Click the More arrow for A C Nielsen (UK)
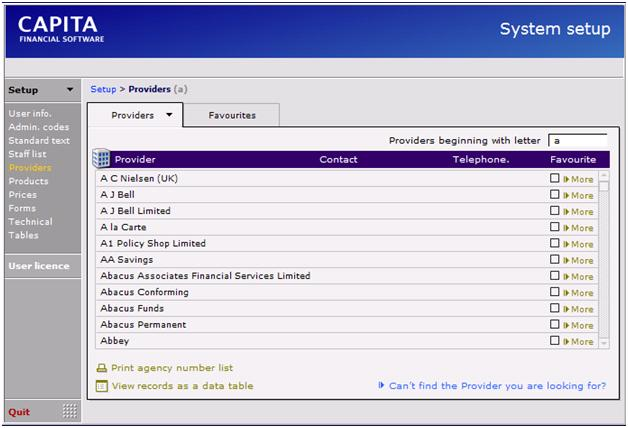This screenshot has width=628, height=428. coord(566,180)
